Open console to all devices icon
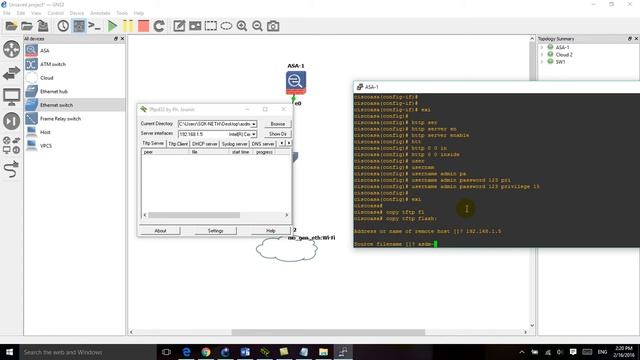Image resolution: width=640 pixels, height=360 pixels. click(94, 26)
